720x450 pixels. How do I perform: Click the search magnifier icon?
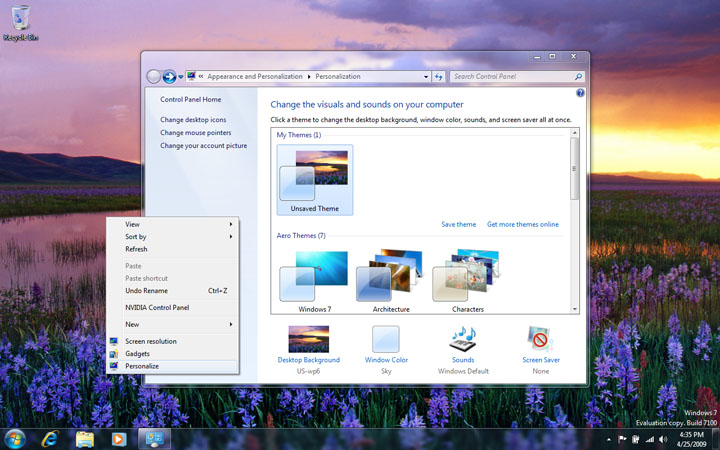(x=578, y=77)
